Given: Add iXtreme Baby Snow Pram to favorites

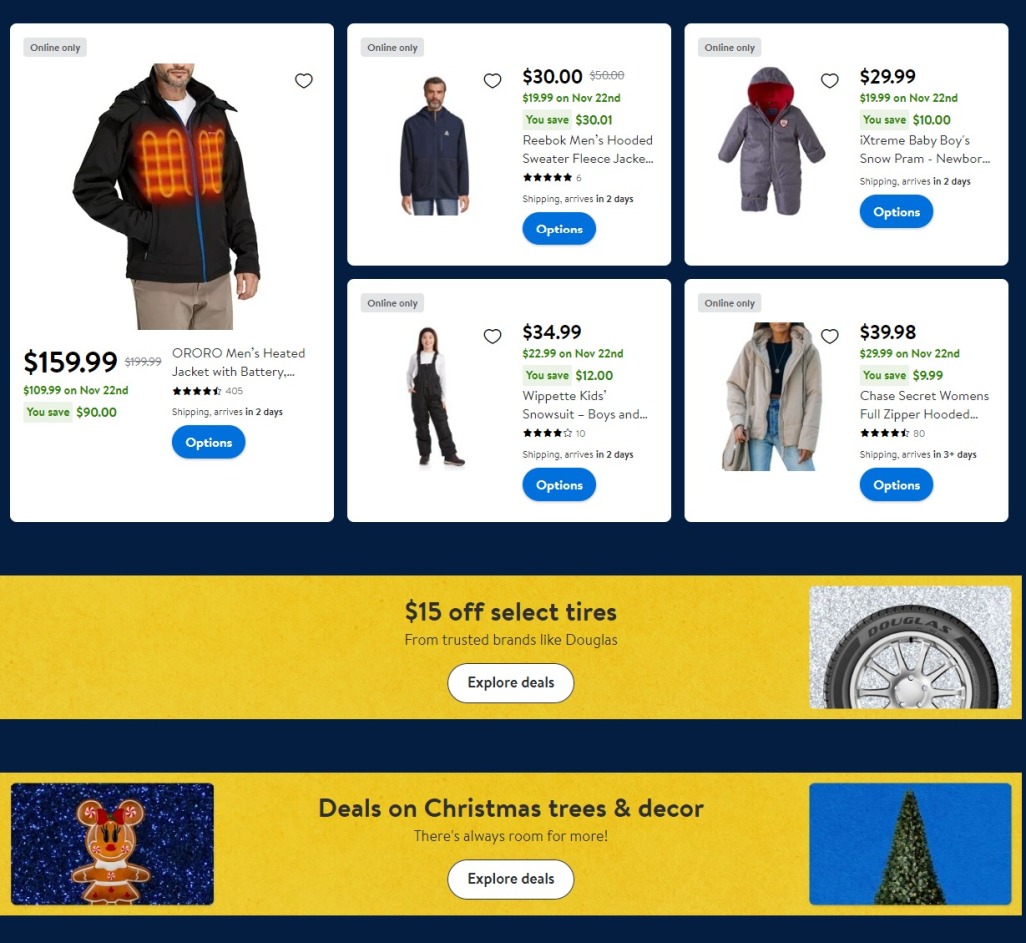Looking at the screenshot, I should pyautogui.click(x=830, y=80).
